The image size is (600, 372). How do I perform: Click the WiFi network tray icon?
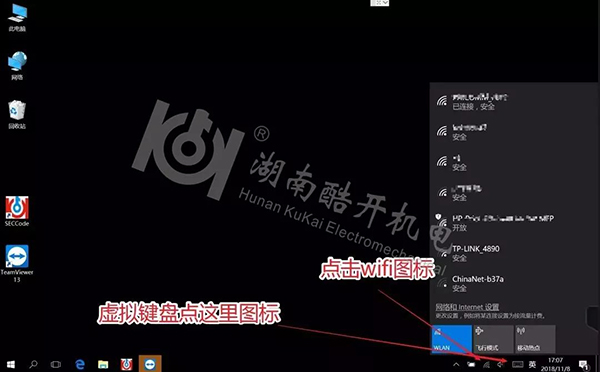[486, 364]
